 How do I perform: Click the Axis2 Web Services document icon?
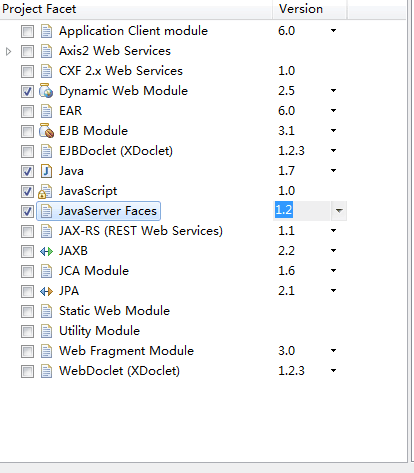pos(46,51)
